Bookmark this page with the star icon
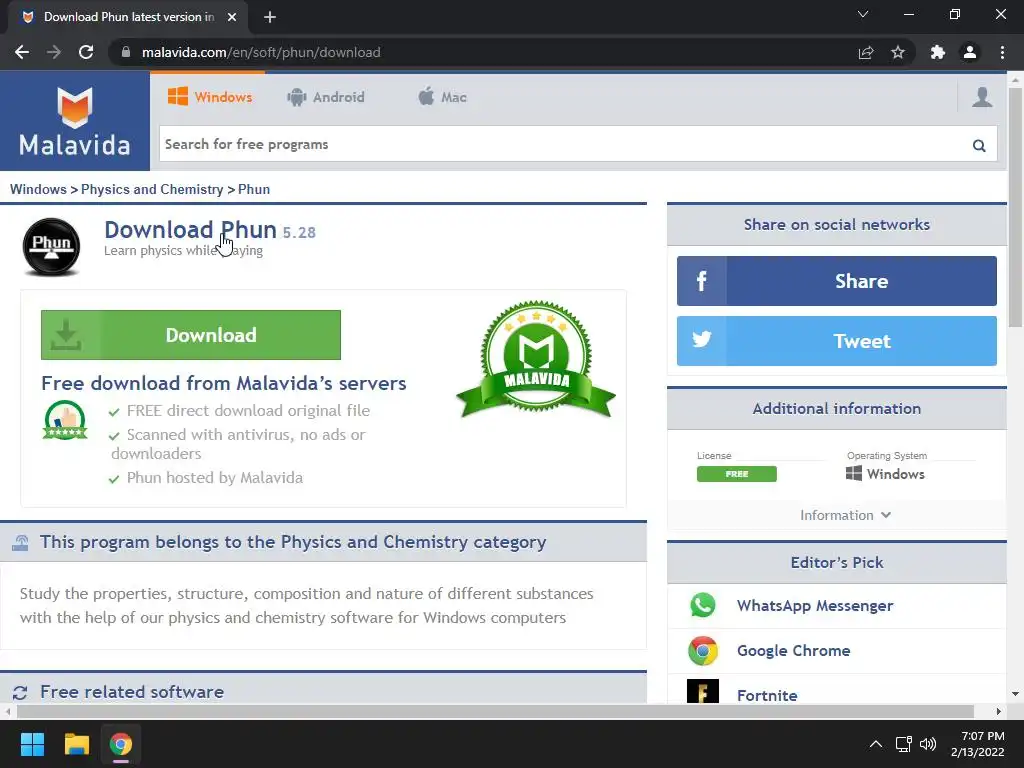The width and height of the screenshot is (1024, 768). pos(898,52)
